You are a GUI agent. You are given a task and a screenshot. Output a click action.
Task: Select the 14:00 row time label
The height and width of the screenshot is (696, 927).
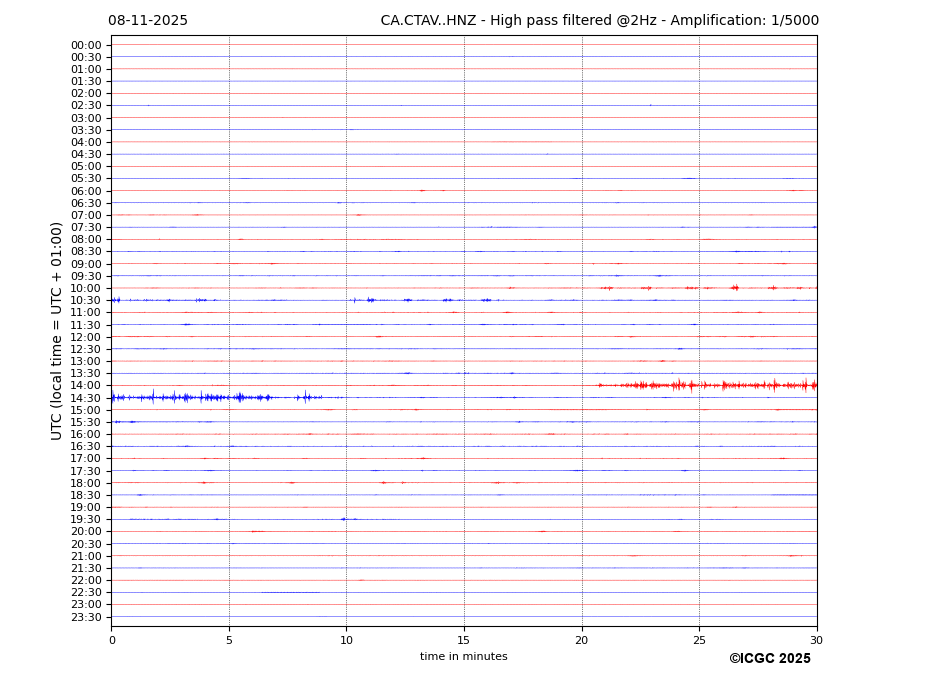(85, 386)
